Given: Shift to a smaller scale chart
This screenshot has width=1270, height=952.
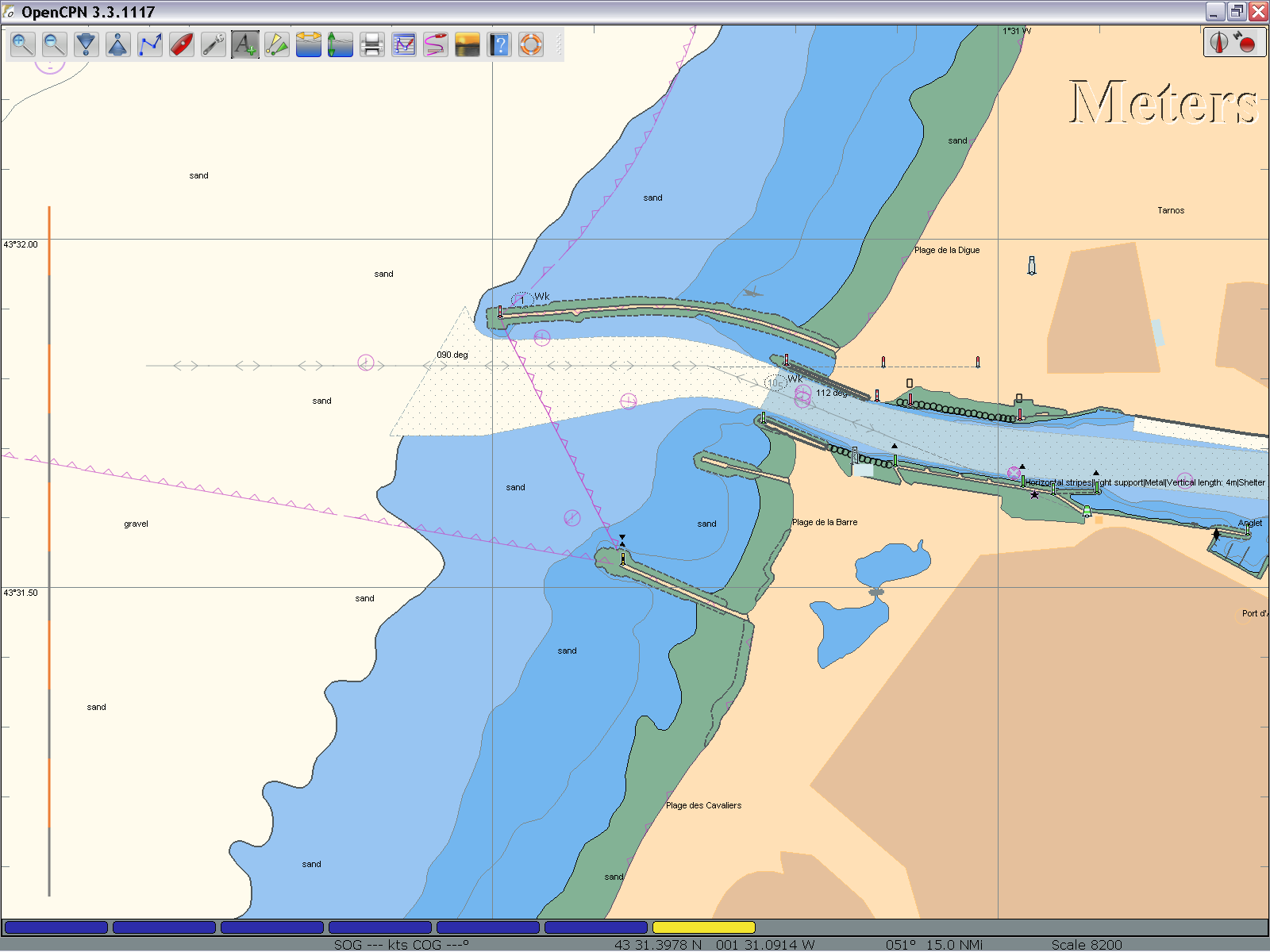Looking at the screenshot, I should click(117, 44).
